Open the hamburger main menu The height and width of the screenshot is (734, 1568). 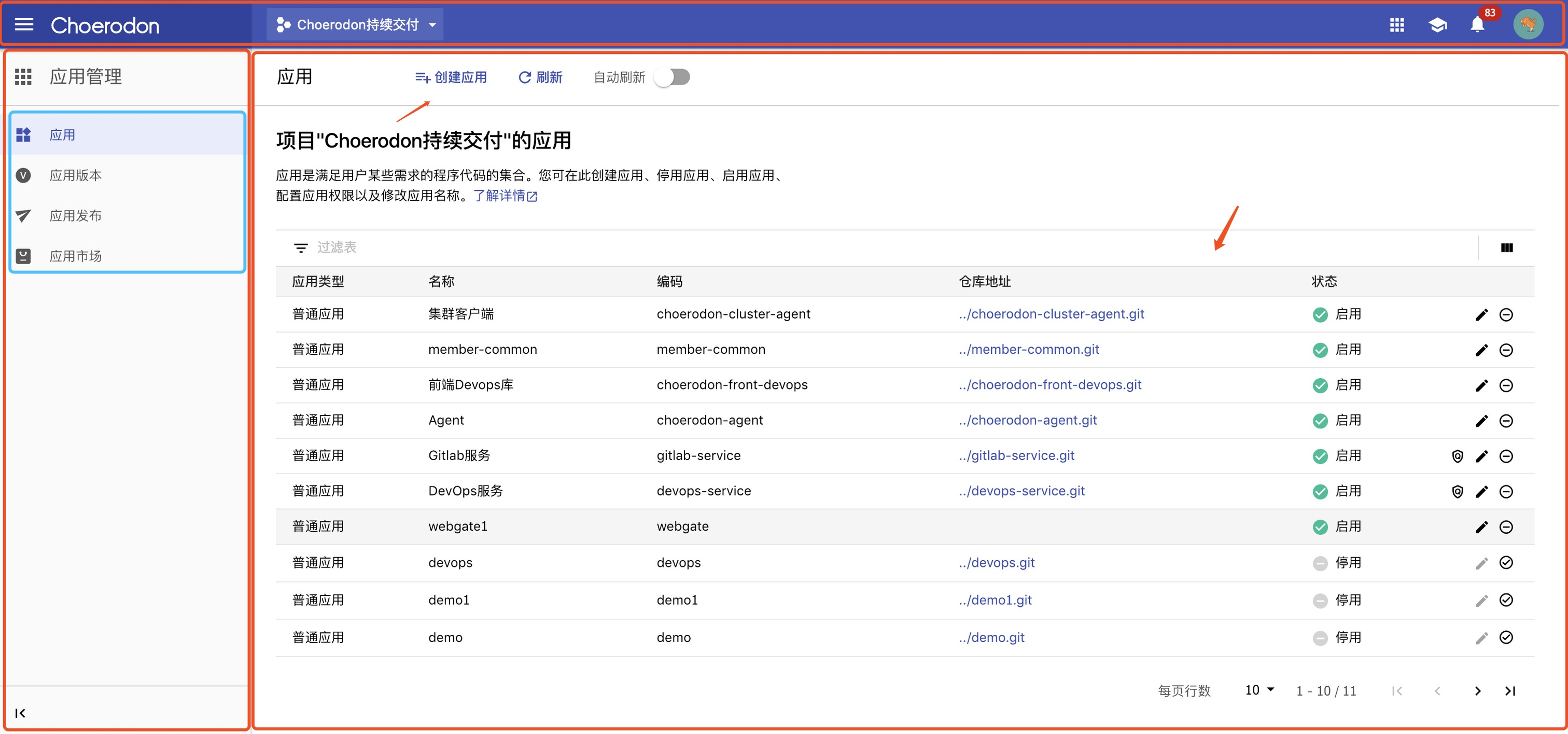click(x=24, y=25)
